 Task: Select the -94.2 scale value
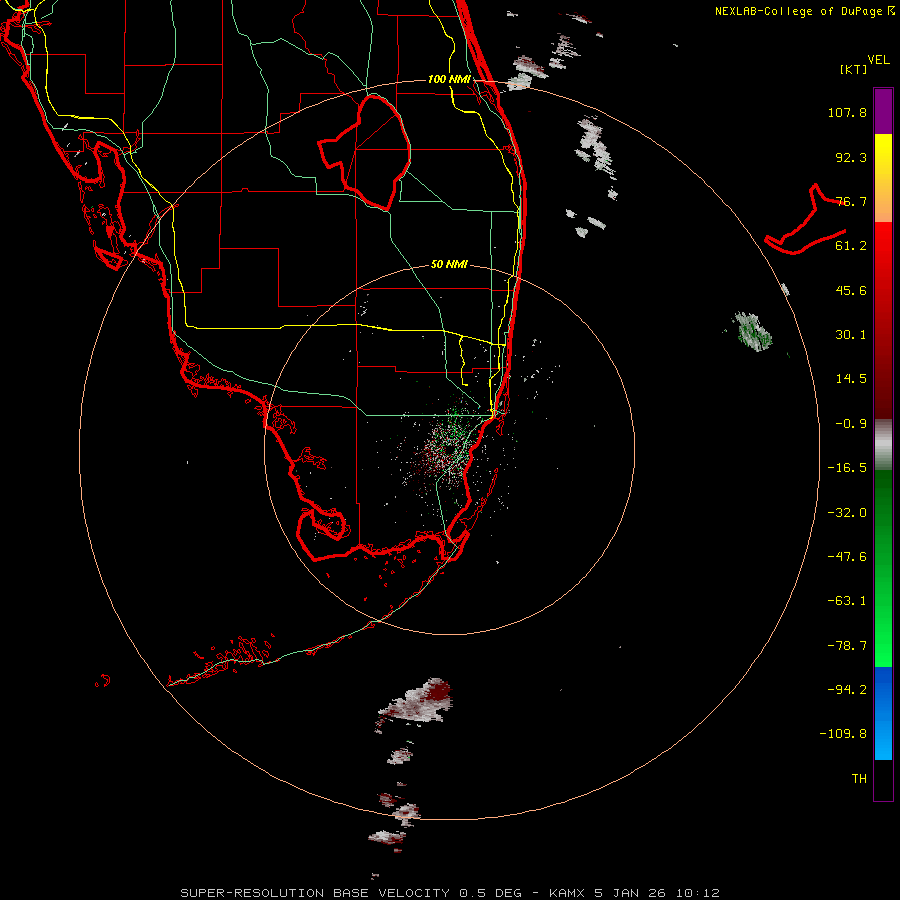point(847,689)
